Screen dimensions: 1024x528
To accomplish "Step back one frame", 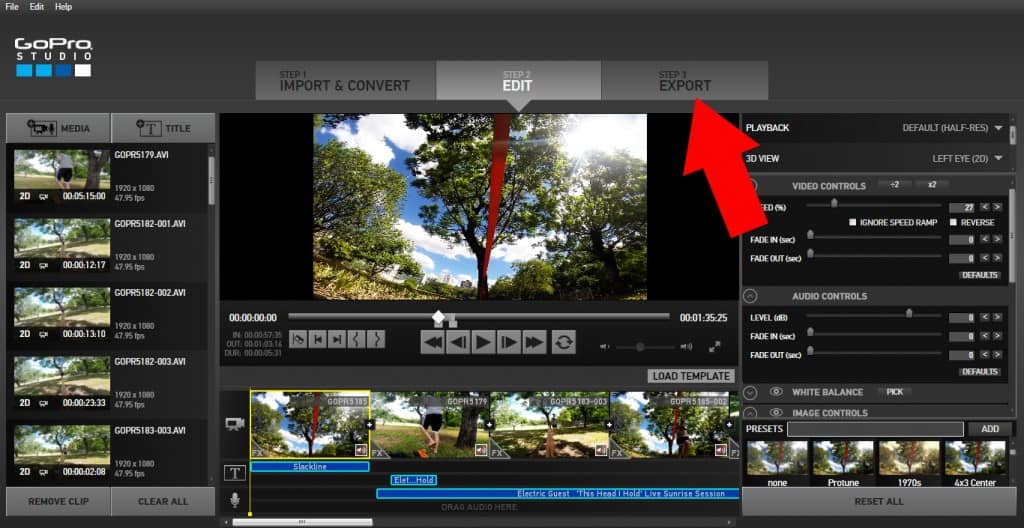I will (458, 342).
